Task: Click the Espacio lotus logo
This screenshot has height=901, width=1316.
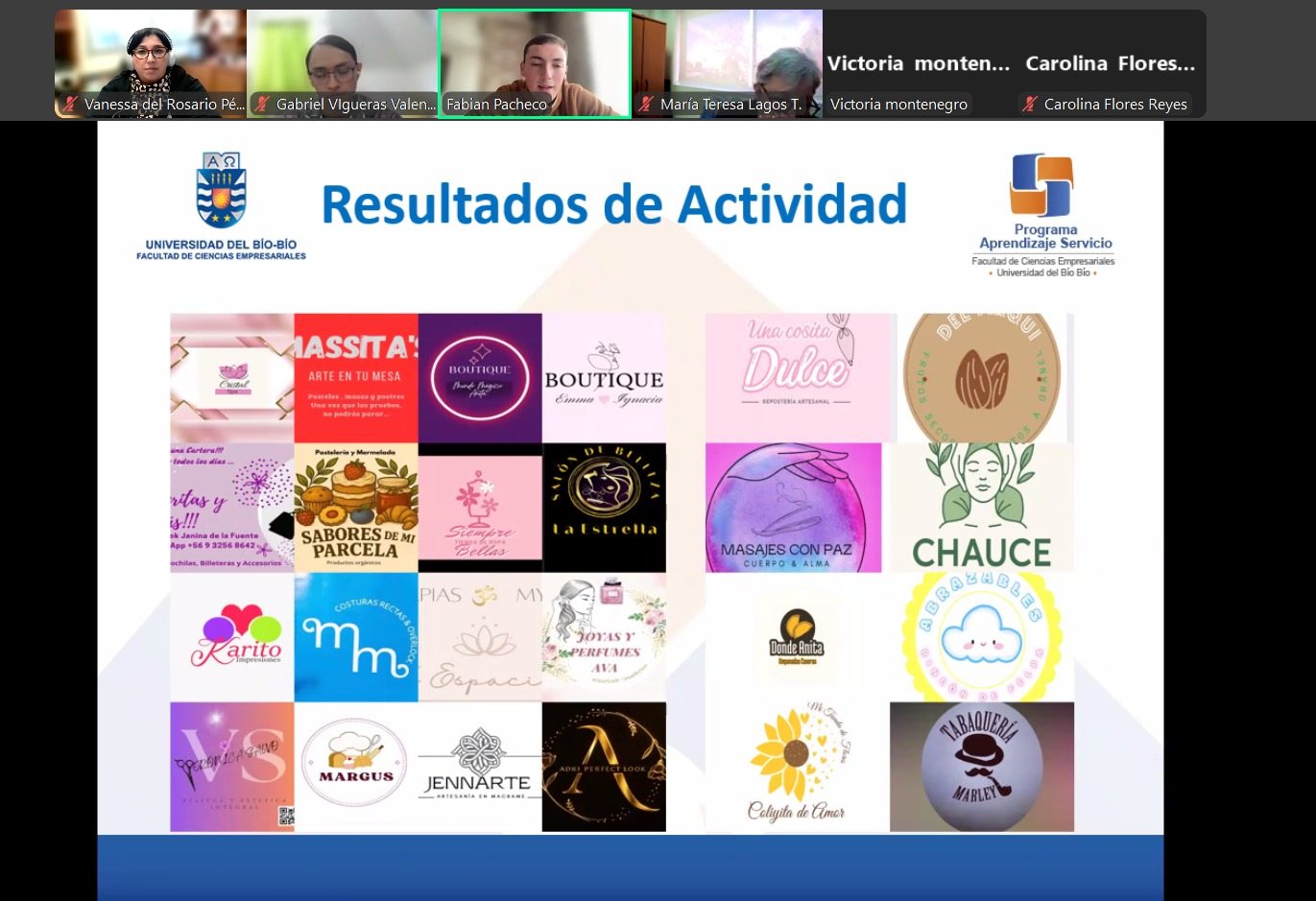Action: 480,637
